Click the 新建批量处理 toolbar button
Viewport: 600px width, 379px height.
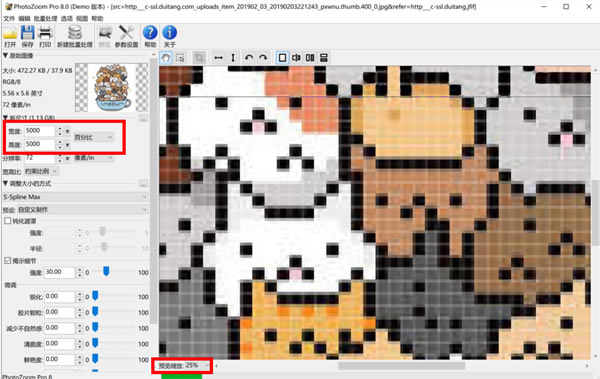(x=75, y=36)
